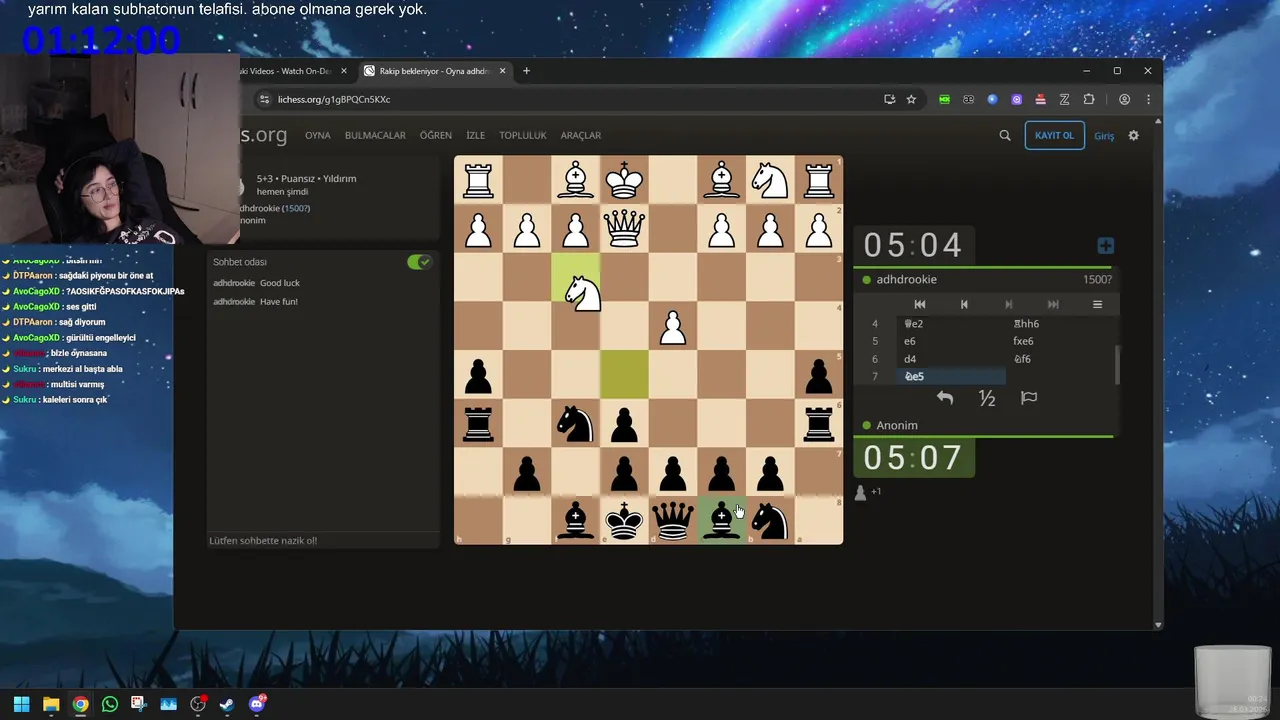The image size is (1280, 720).
Task: Give more time with the plus icon
Action: [x=1105, y=246]
